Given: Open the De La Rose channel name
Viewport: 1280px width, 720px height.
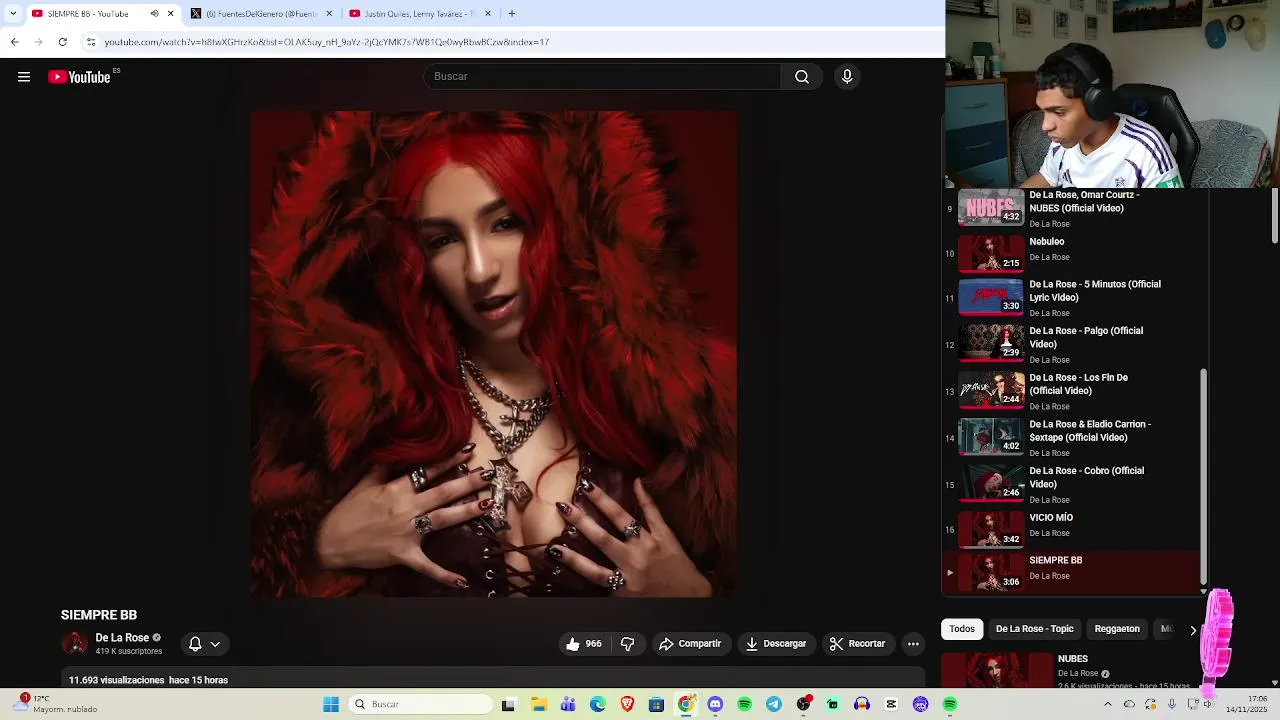Looking at the screenshot, I should pyautogui.click(x=122, y=638).
